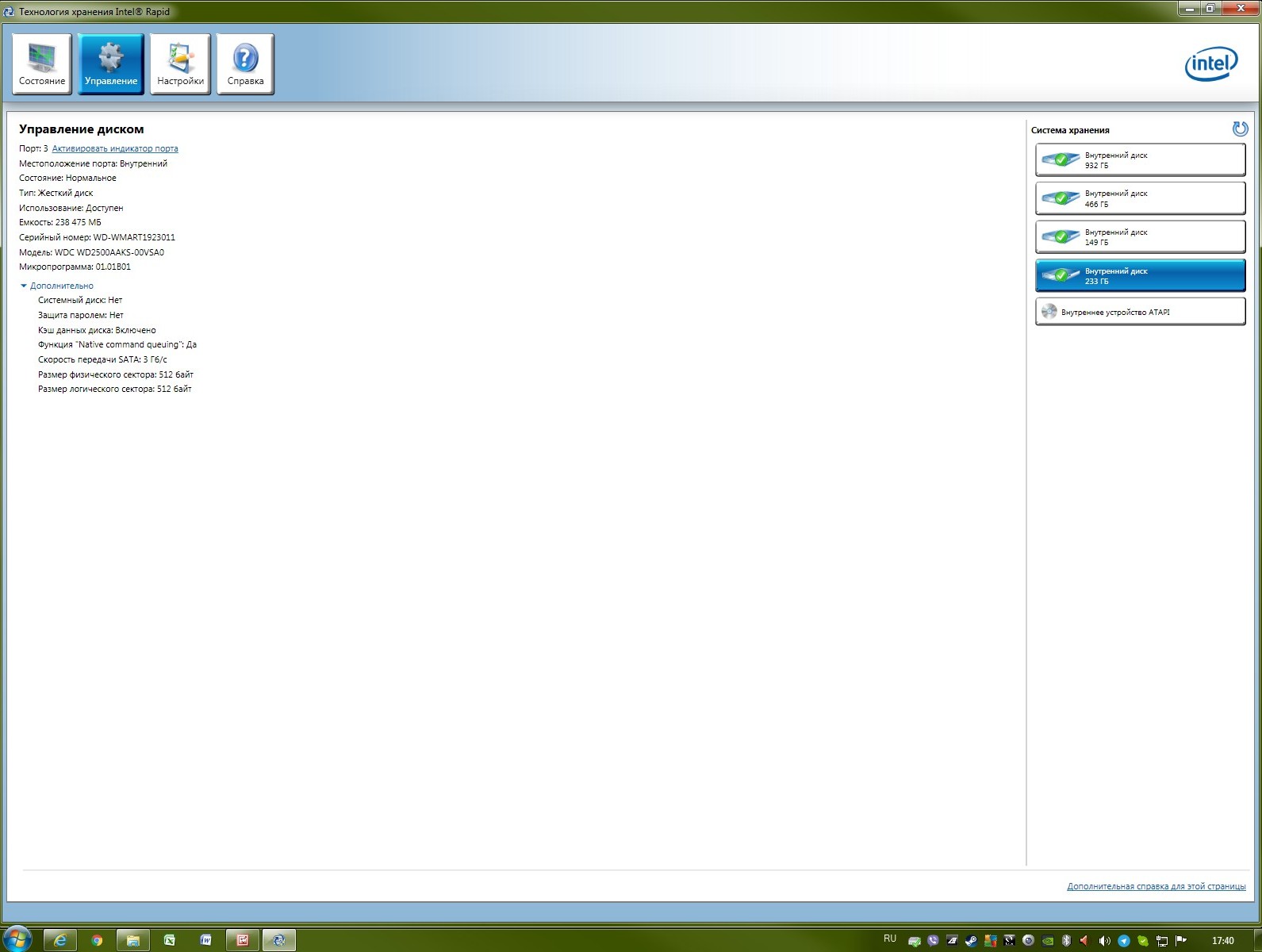Image resolution: width=1262 pixels, height=952 pixels.
Task: Open the red app taskbar button
Action: tap(243, 940)
